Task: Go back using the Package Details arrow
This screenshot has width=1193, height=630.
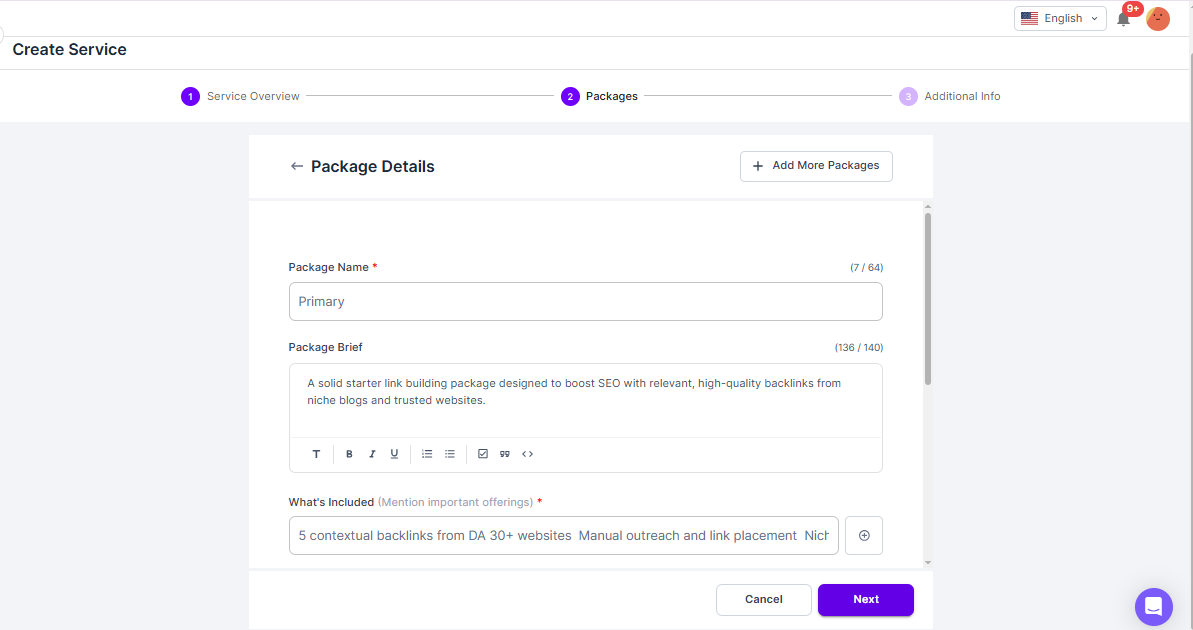Action: [296, 166]
